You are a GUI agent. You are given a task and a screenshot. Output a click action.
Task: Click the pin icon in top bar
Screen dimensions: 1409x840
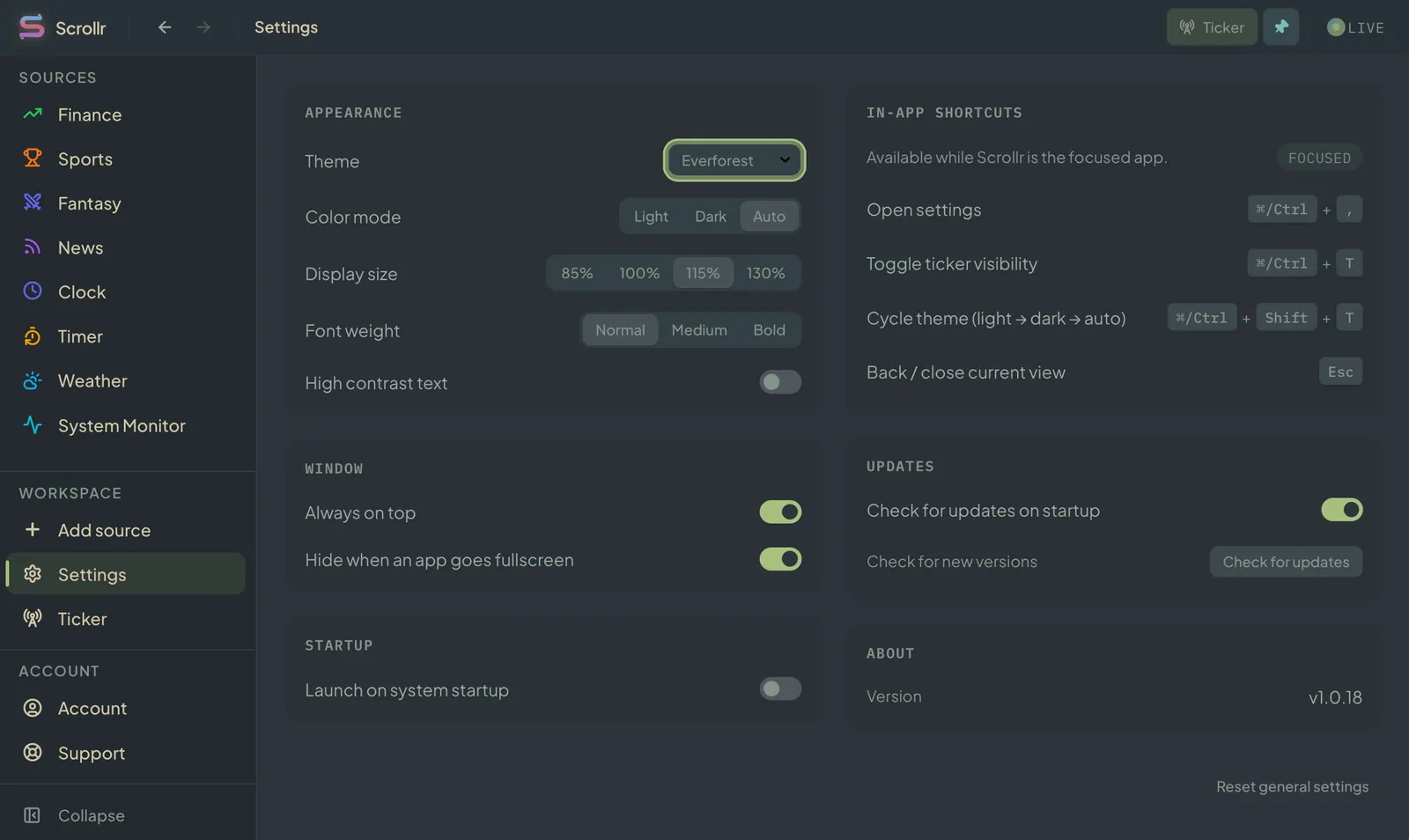coord(1281,27)
